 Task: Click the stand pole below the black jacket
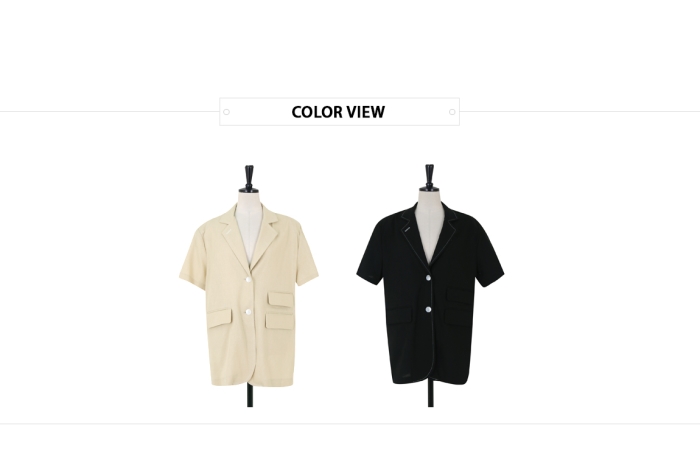[x=430, y=395]
